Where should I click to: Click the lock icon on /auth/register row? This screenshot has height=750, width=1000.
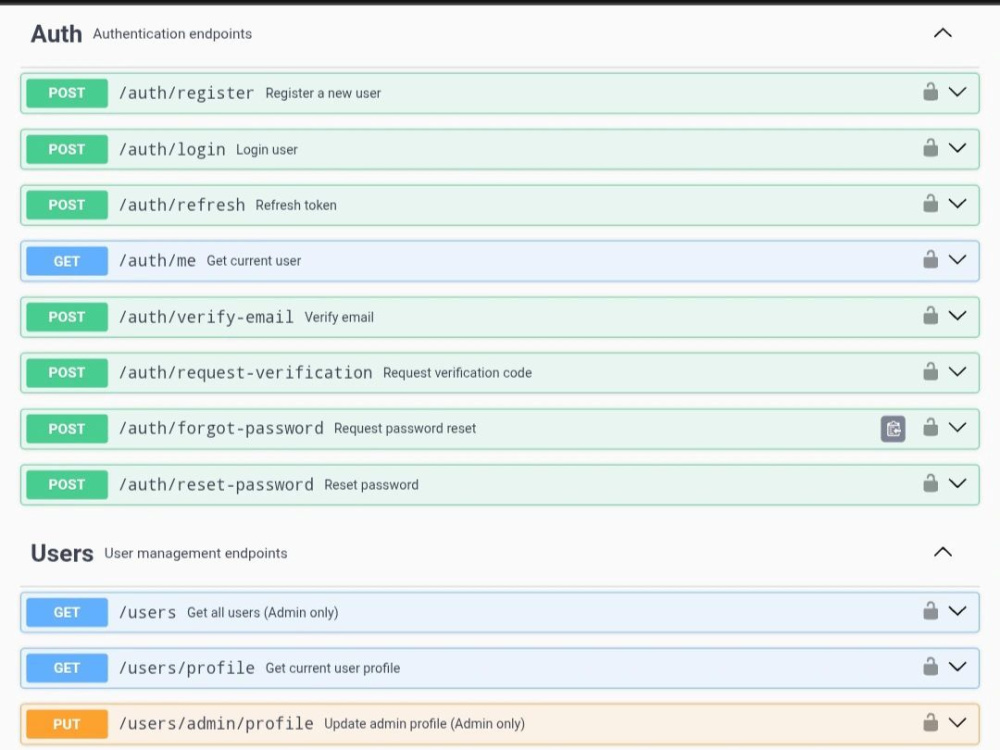pos(930,92)
